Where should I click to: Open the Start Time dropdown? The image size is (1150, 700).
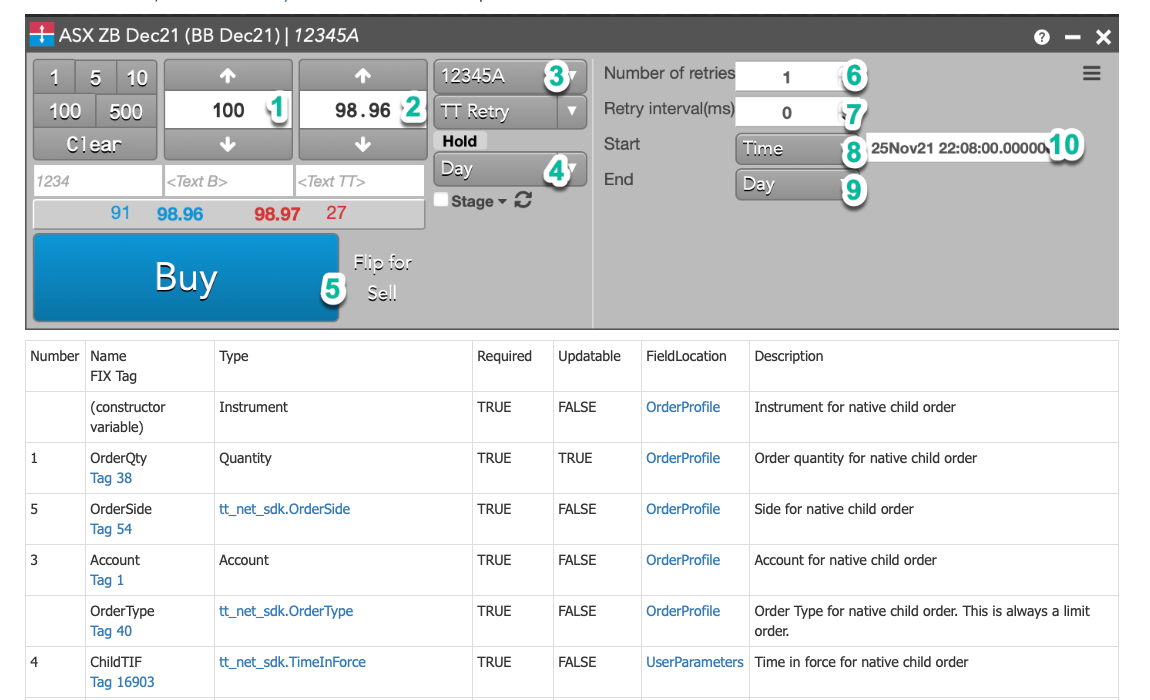tap(790, 149)
